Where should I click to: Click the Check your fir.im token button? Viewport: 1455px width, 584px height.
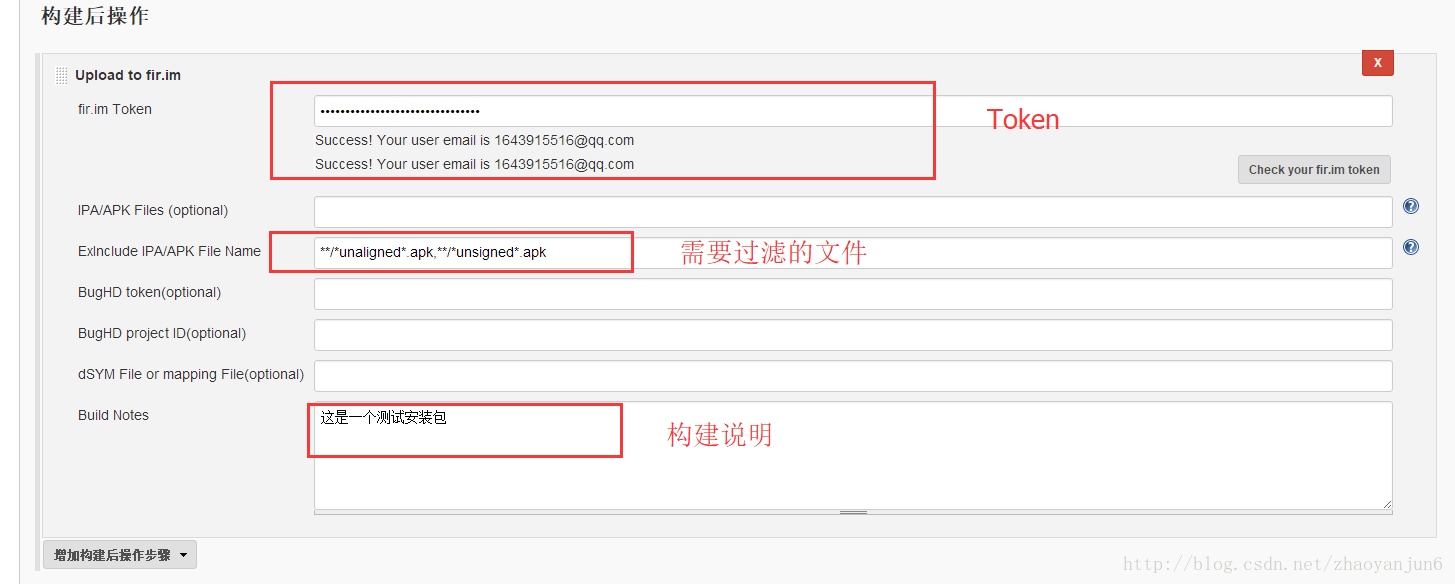[1314, 170]
